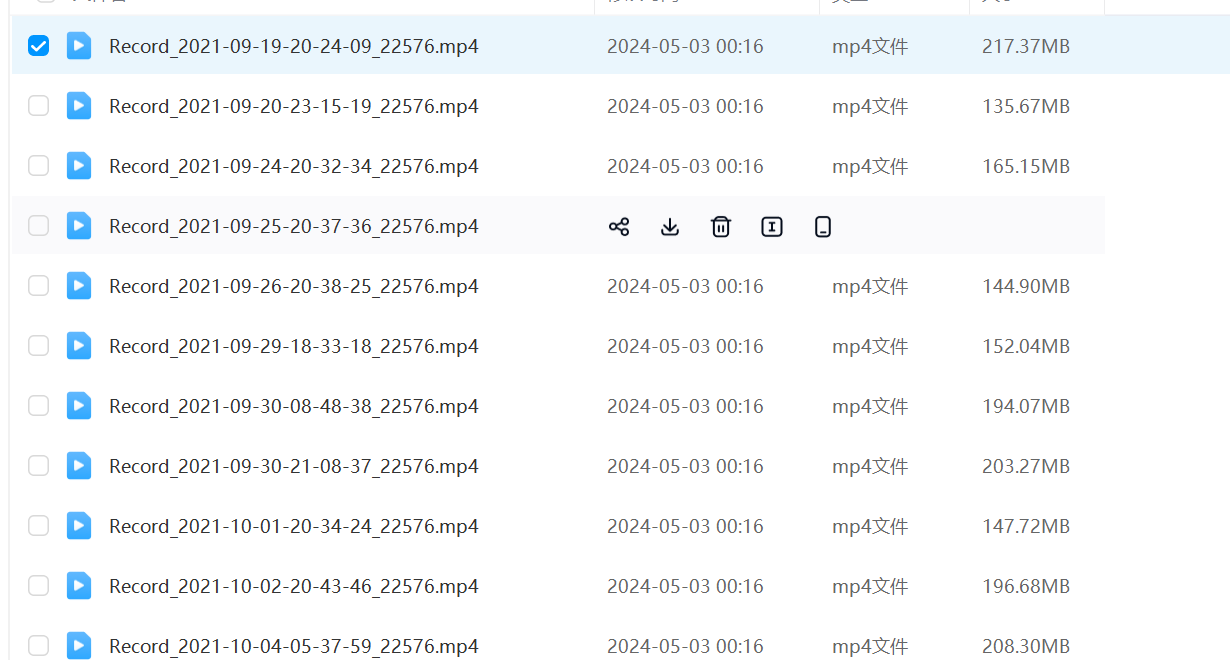The width and height of the screenshot is (1230, 660).
Task: Click the trash icon to delete file
Action: 721,227
